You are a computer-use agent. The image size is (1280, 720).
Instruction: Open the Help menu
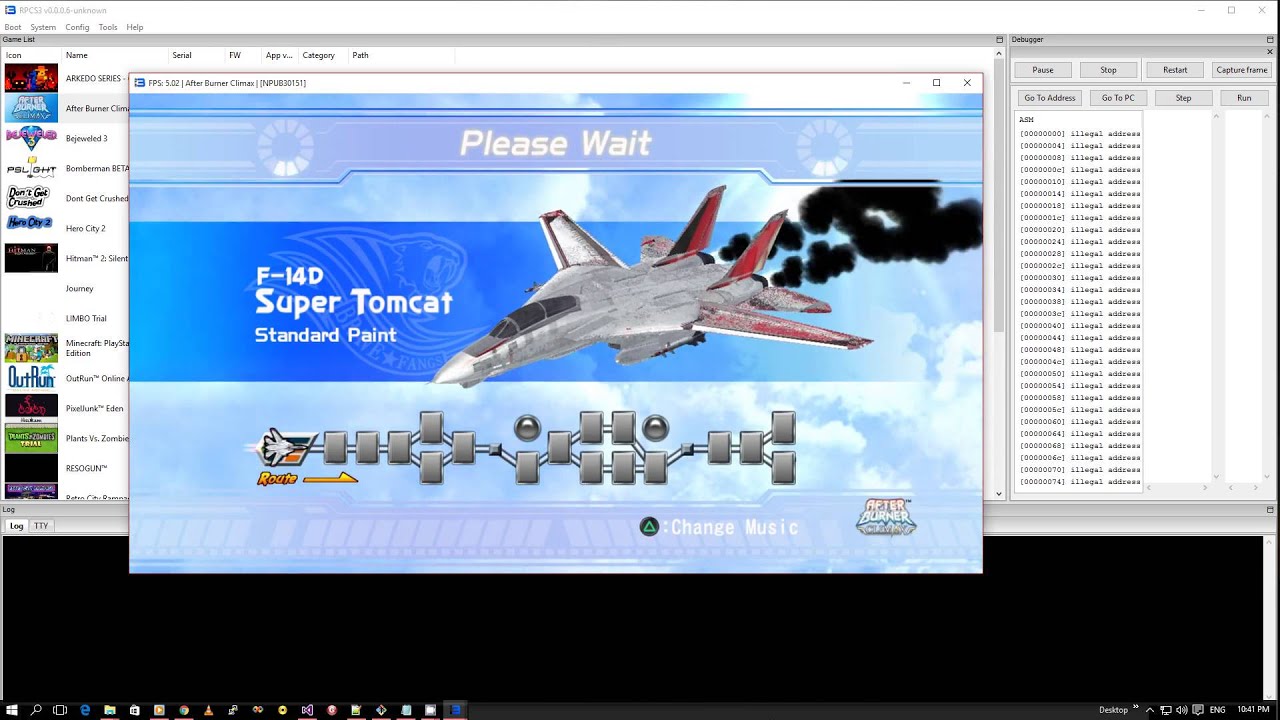135,27
